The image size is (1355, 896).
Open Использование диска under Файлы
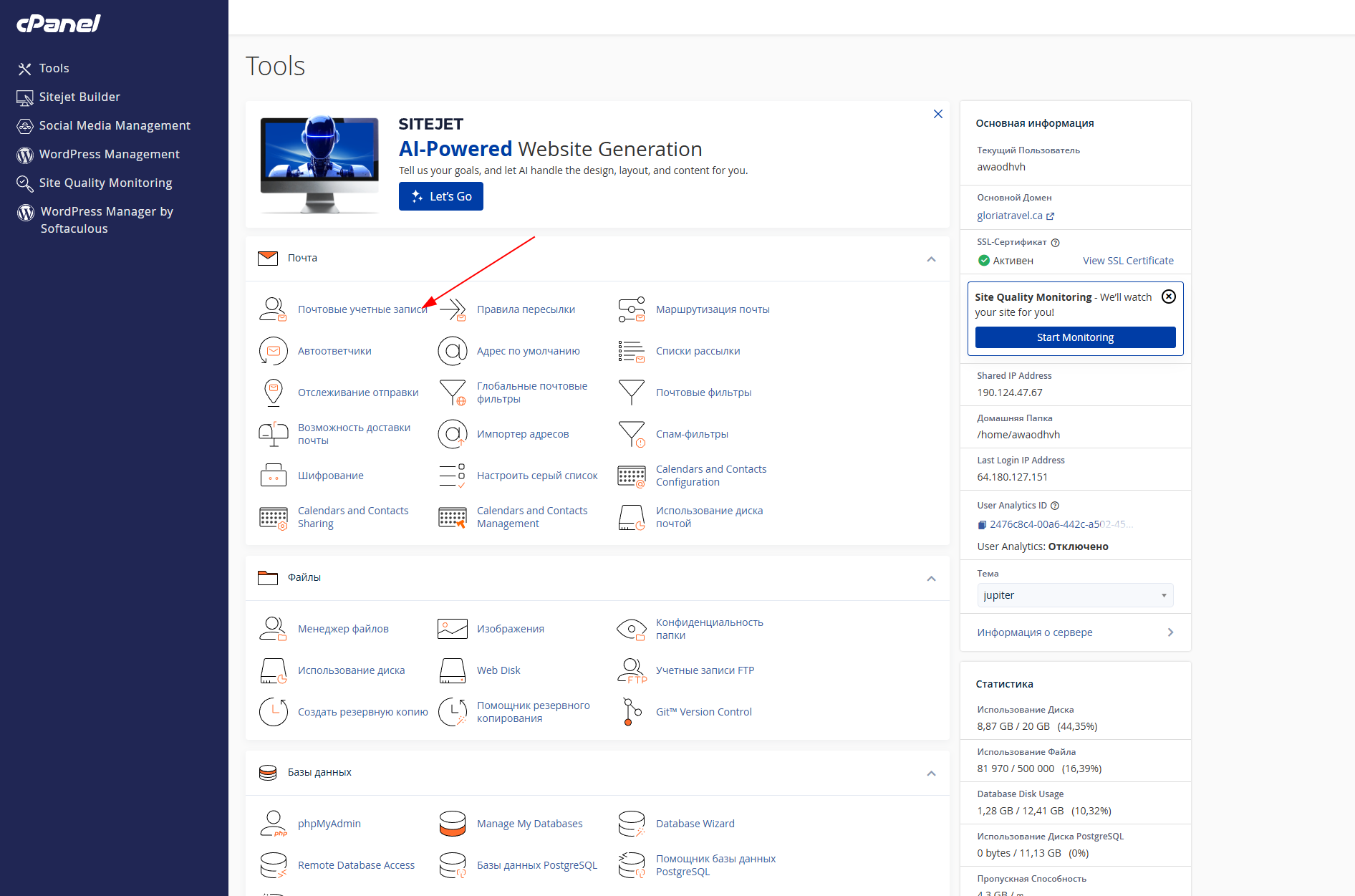[x=351, y=670]
